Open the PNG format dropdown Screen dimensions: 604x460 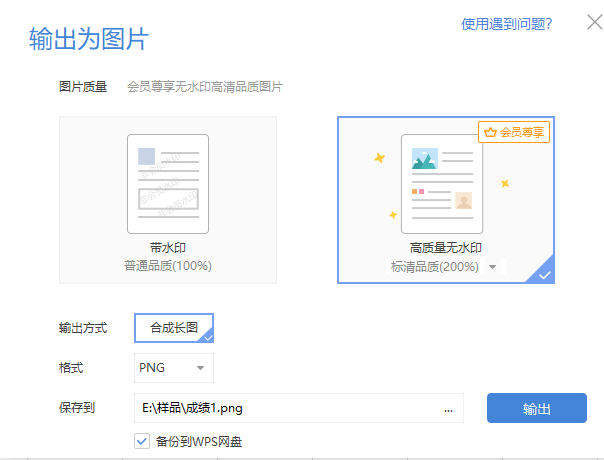(173, 368)
